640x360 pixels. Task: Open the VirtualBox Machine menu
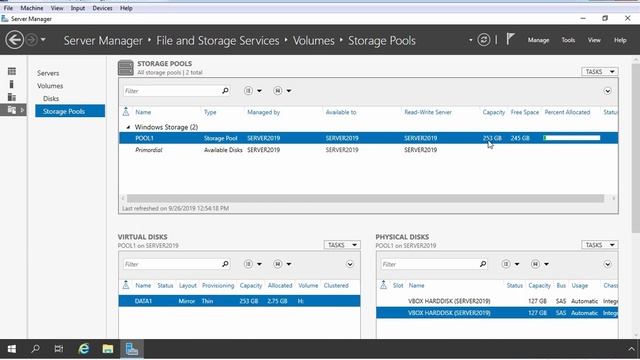32,8
